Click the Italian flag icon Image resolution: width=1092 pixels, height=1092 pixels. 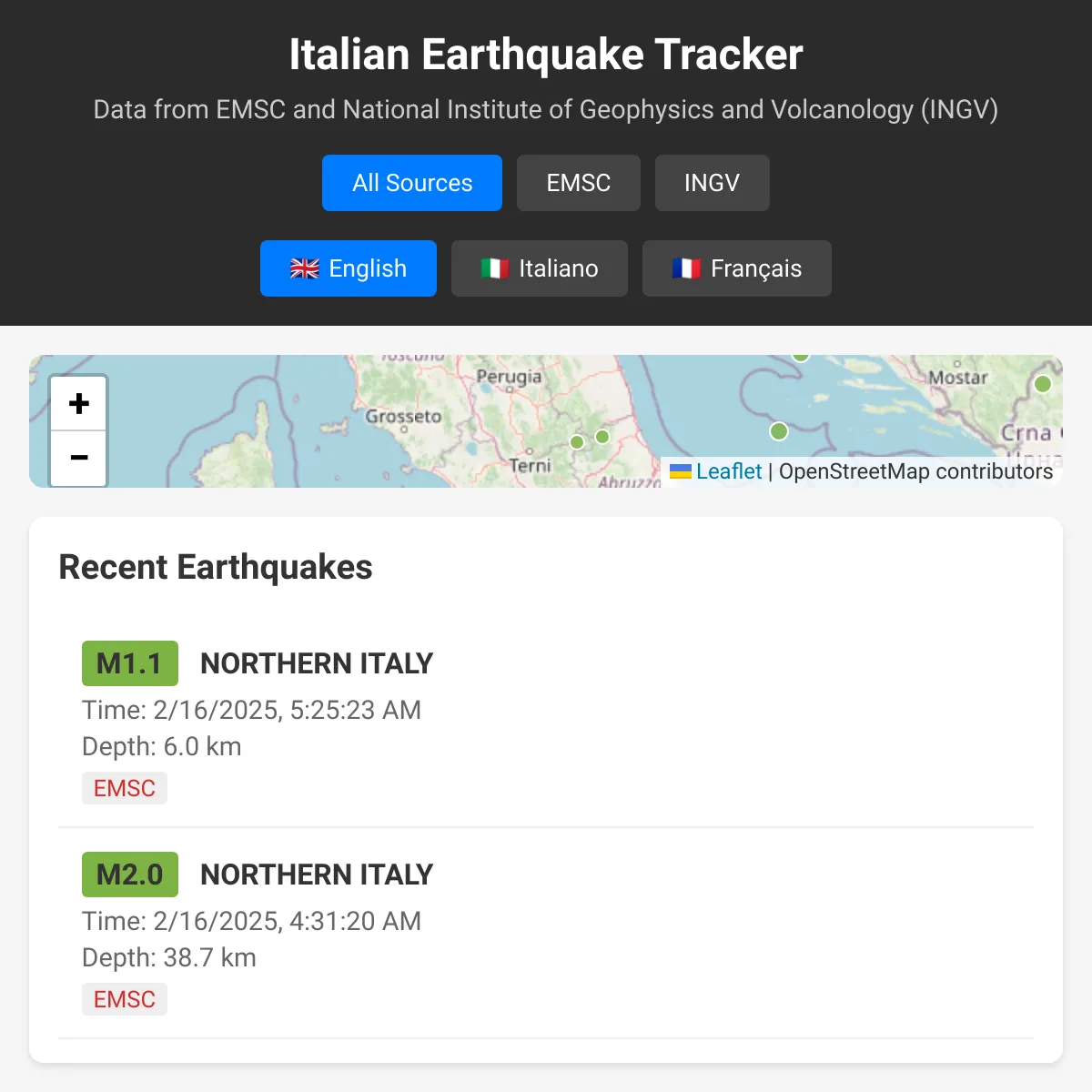[495, 268]
